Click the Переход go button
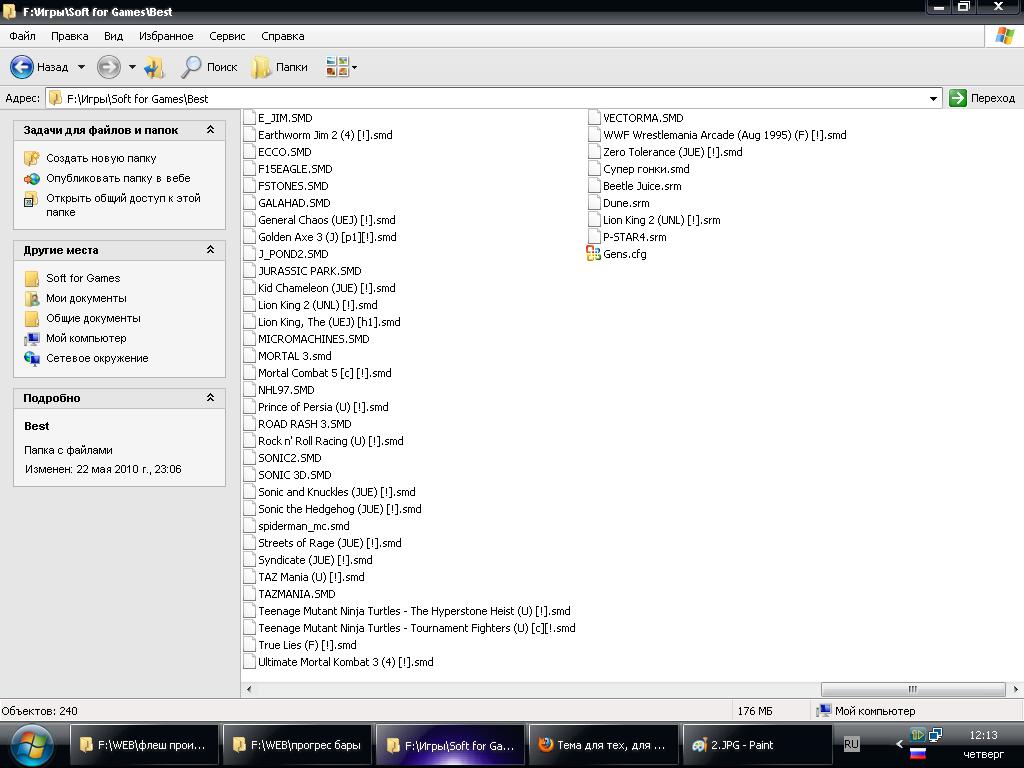This screenshot has width=1024, height=768. [x=982, y=98]
